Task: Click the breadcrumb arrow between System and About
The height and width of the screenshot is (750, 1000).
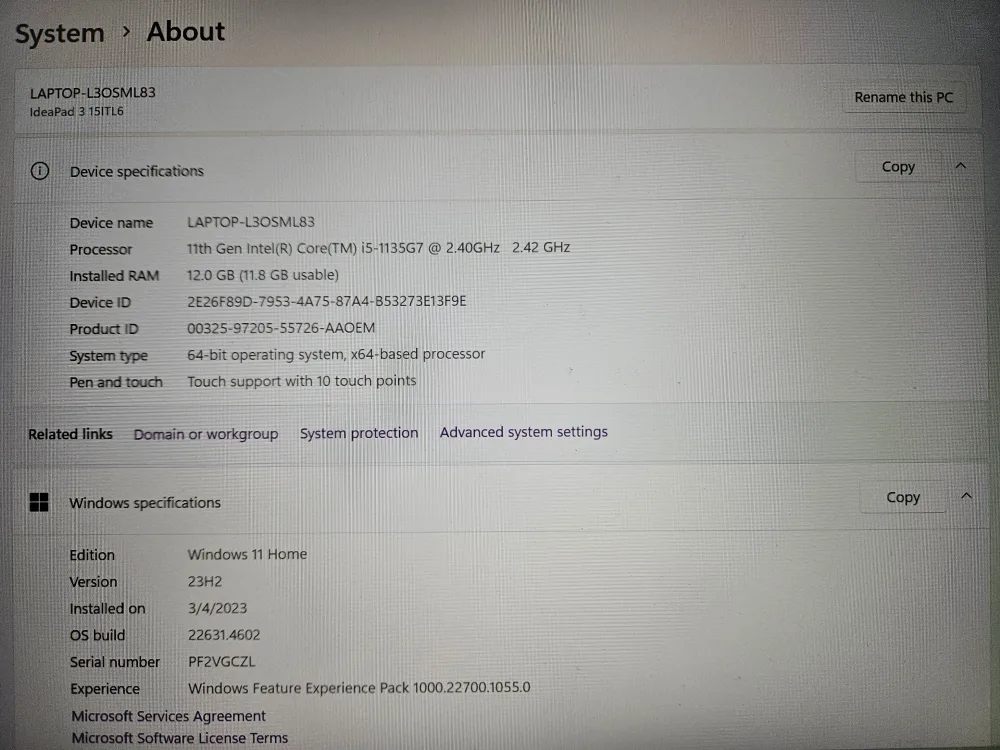Action: pos(126,32)
